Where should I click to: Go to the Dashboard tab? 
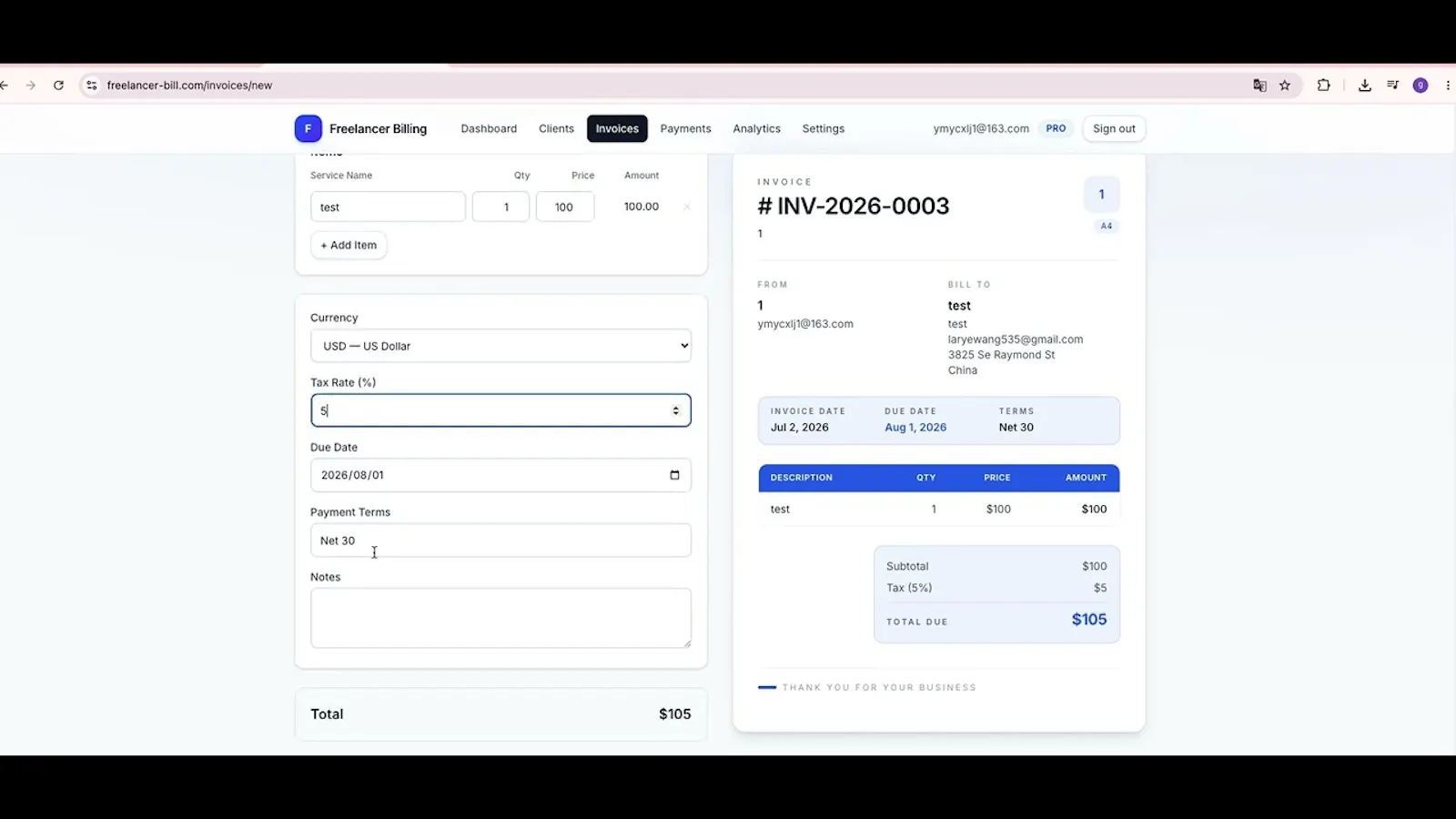coord(489,128)
